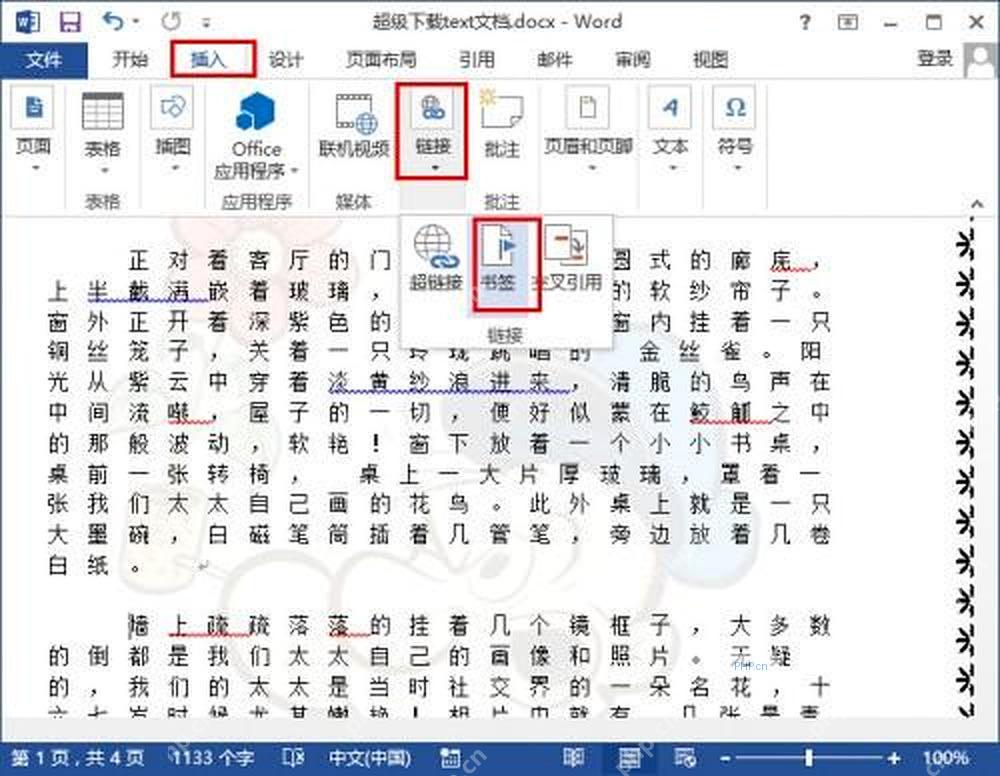Select the 插入 (Insert) tab
Image resolution: width=1000 pixels, height=776 pixels.
tap(209, 60)
